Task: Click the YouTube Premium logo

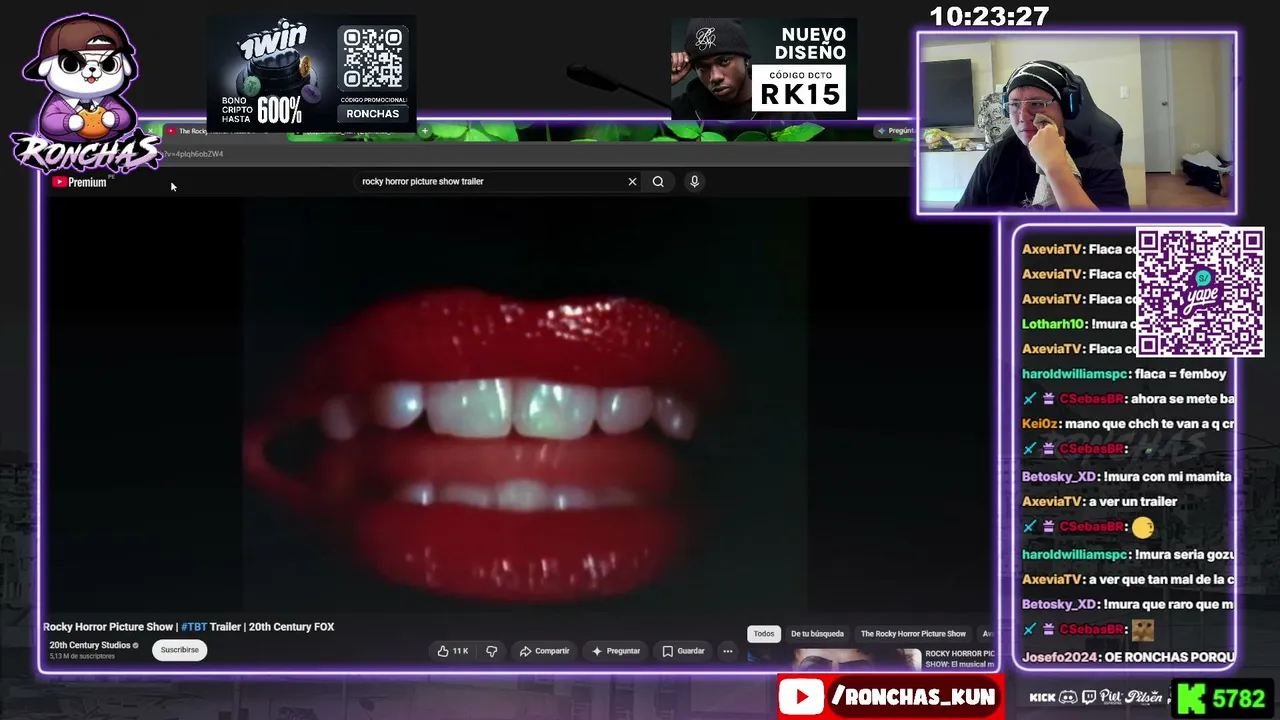Action: tap(79, 182)
